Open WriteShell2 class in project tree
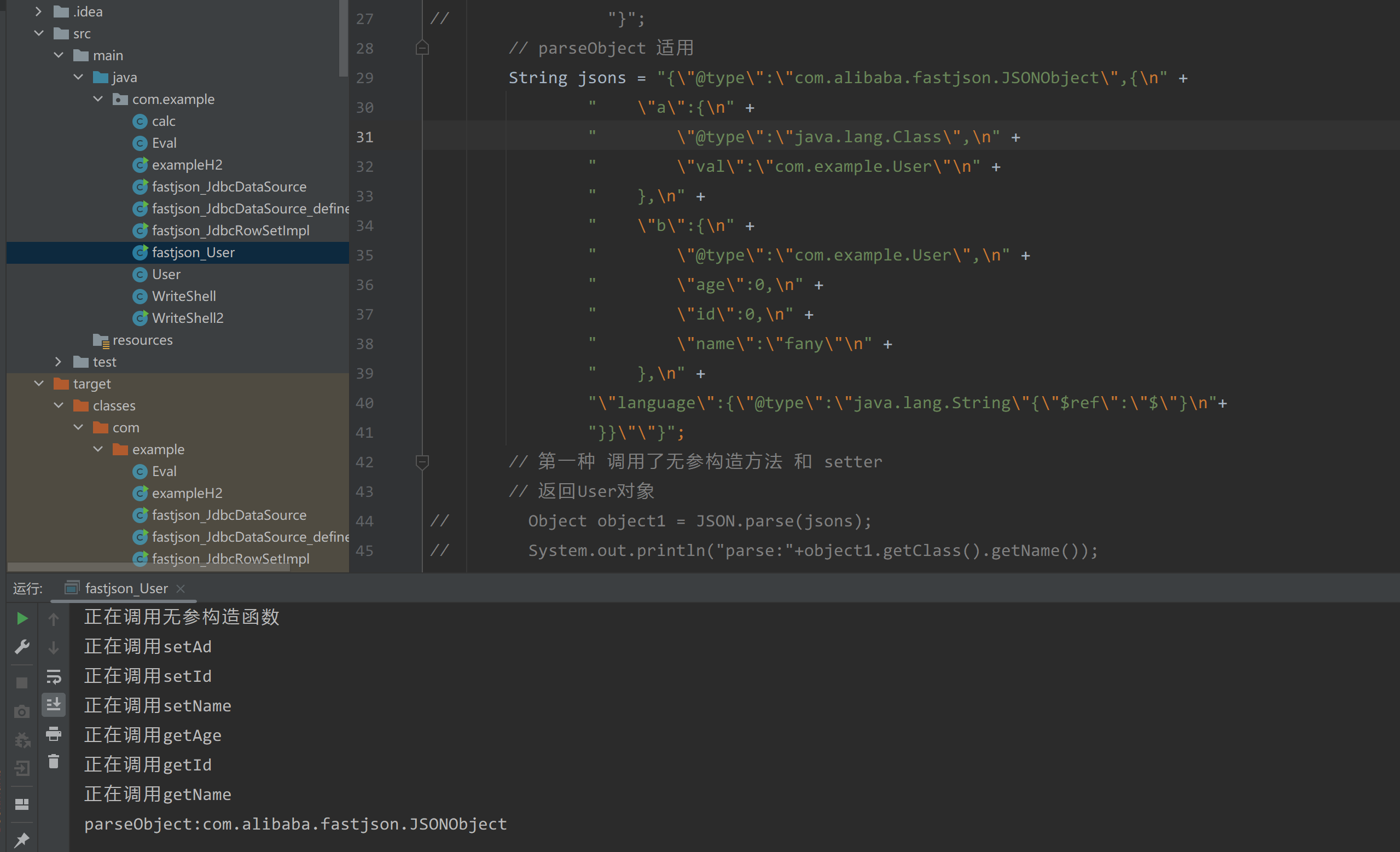Screen dimensions: 1400x852 point(188,318)
